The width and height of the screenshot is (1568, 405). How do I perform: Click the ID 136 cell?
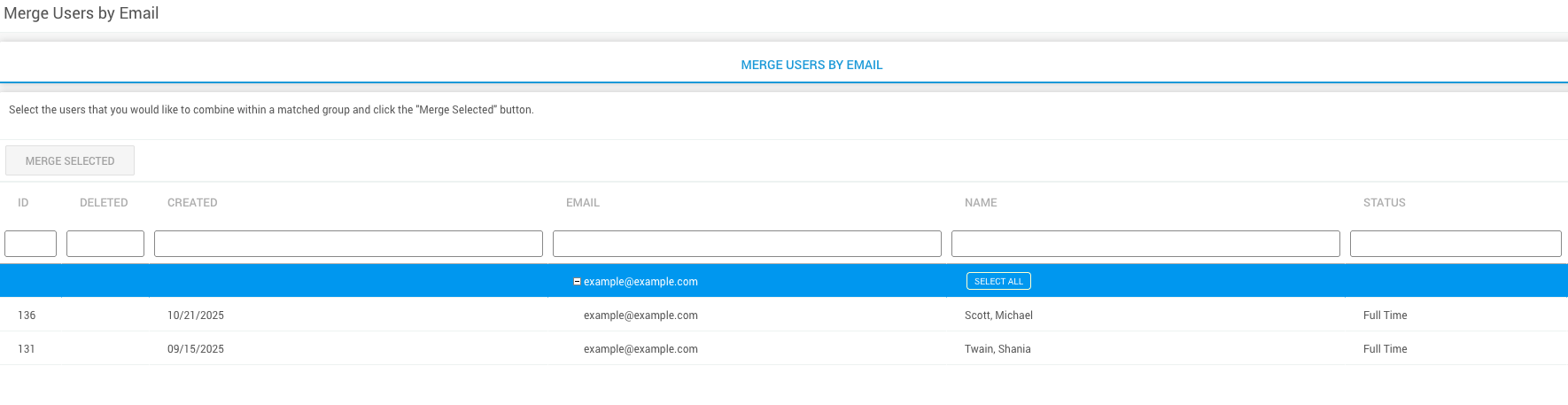click(27, 315)
